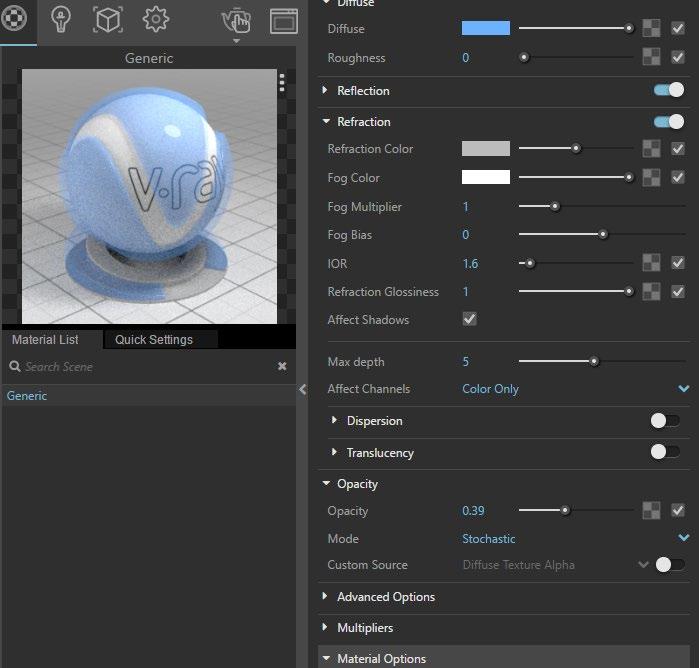This screenshot has height=668, width=699.
Task: Toggle the IOR texture checkbox
Action: [x=678, y=263]
